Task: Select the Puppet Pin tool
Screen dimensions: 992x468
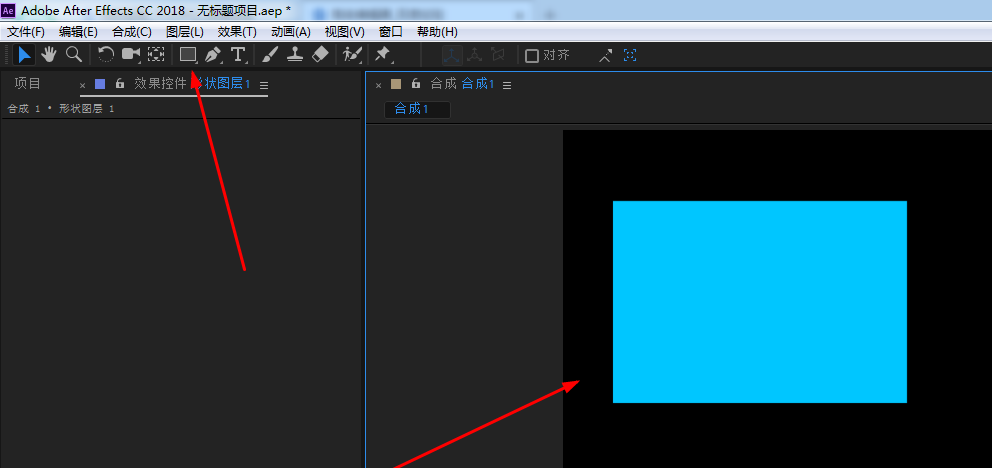Action: point(382,55)
